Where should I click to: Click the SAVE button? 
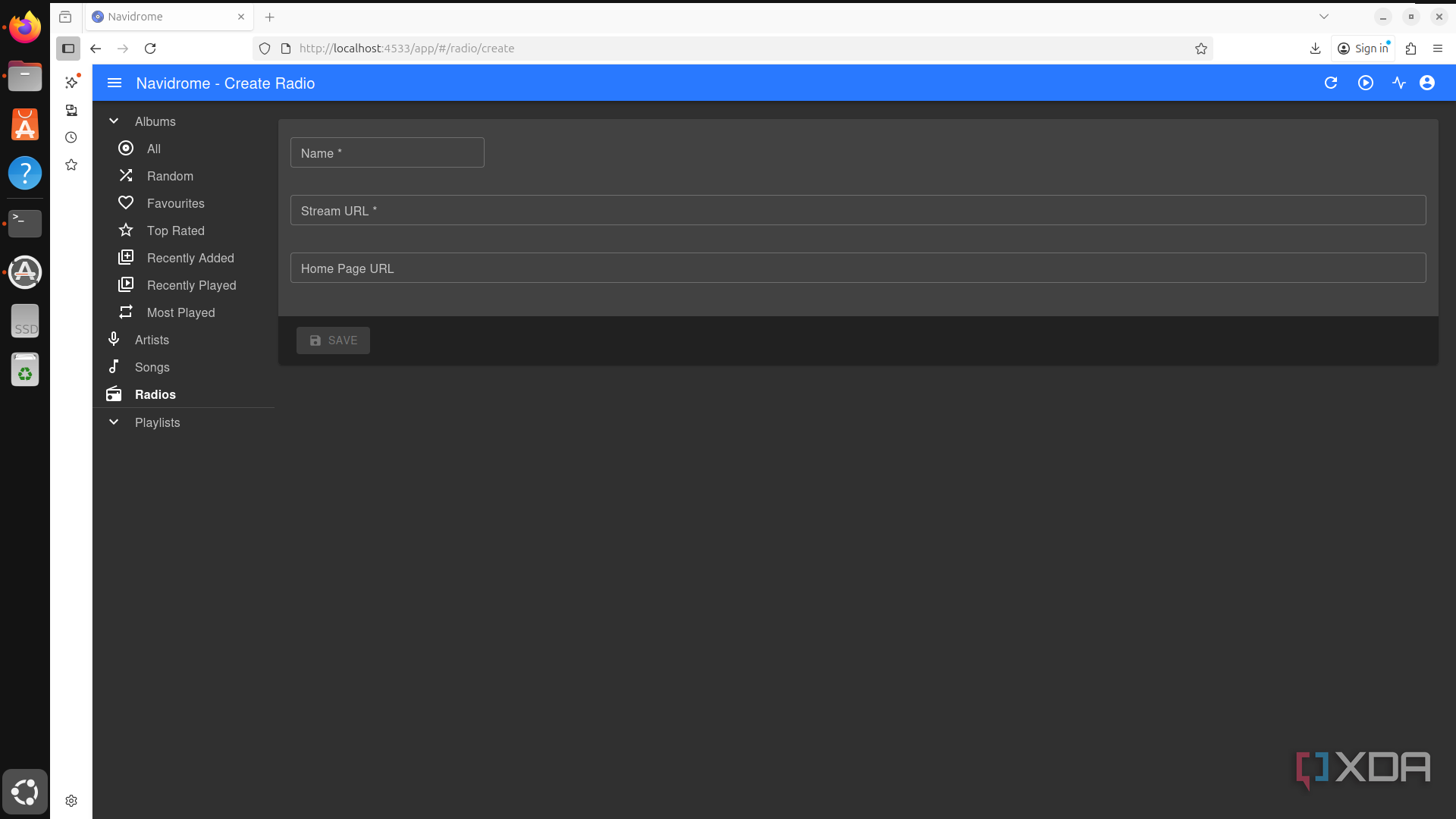(333, 340)
